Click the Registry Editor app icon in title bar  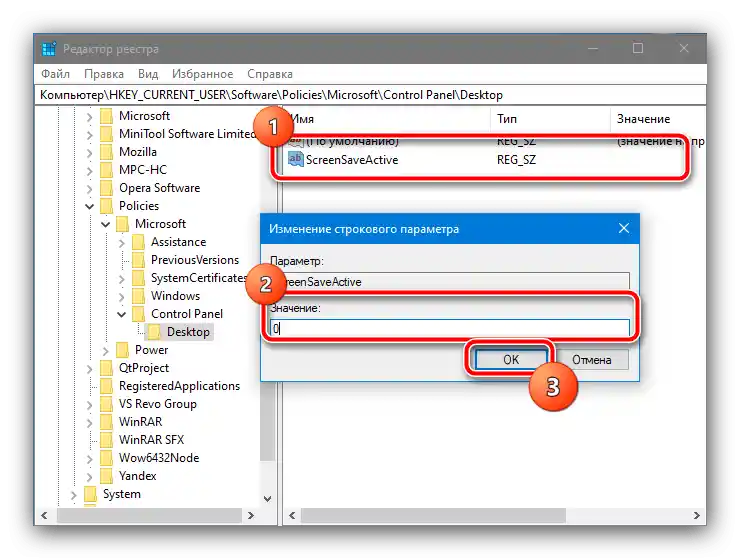pos(49,49)
